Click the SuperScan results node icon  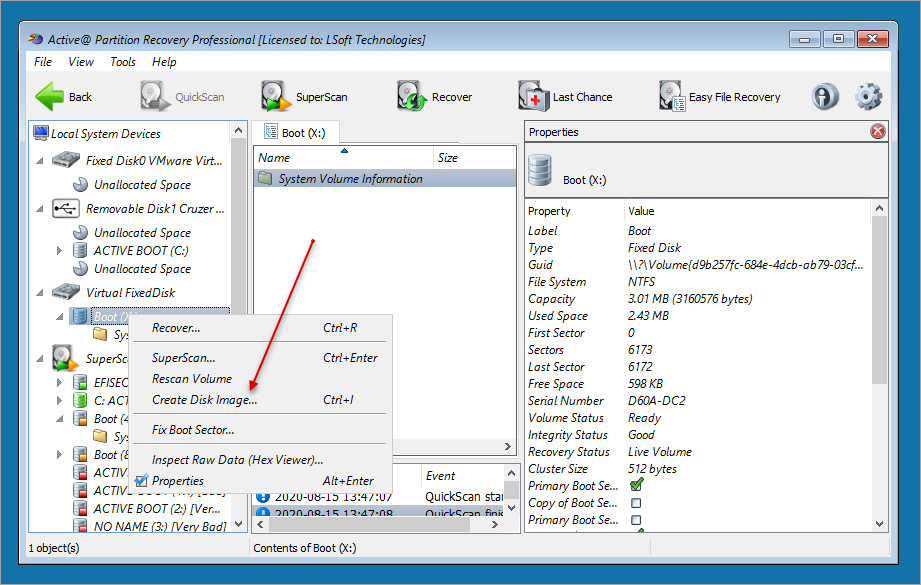(x=65, y=358)
